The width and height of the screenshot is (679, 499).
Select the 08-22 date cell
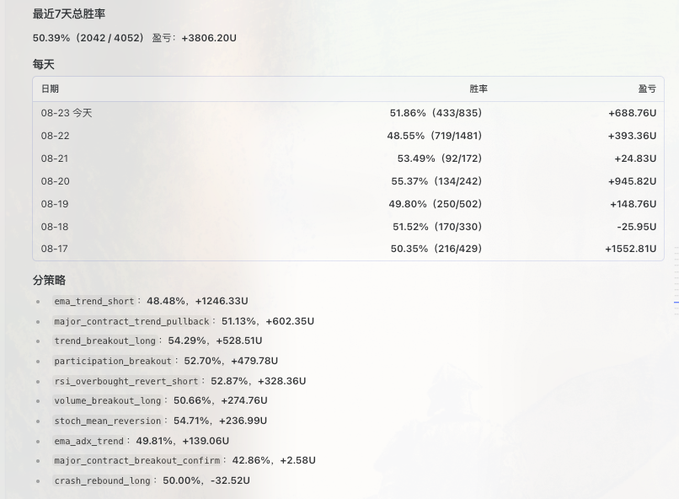pyautogui.click(x=55, y=136)
